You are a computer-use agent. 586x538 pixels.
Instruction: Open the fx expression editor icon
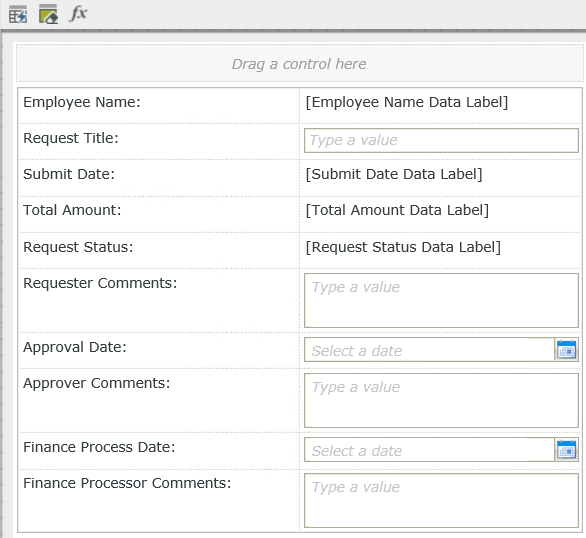click(x=78, y=13)
